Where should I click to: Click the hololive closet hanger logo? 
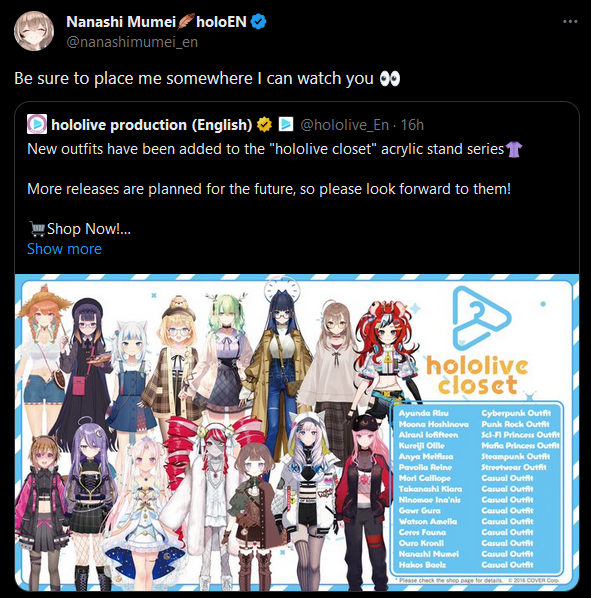(481, 318)
